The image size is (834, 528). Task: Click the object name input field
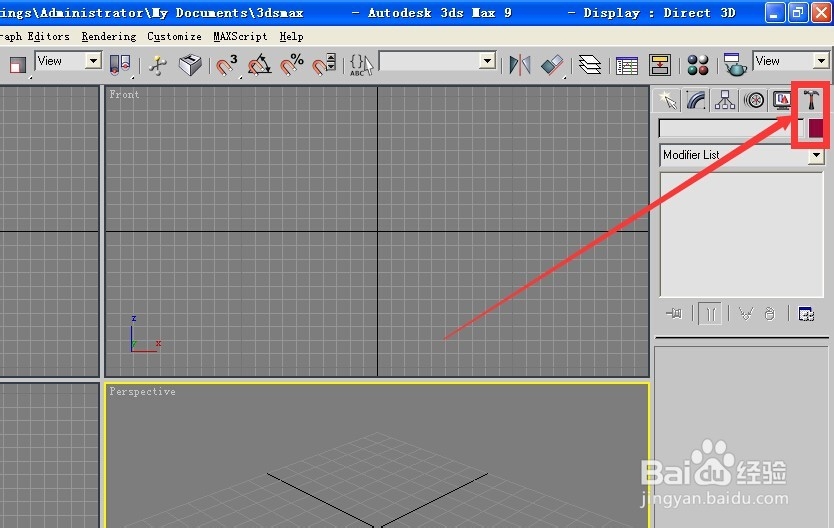pos(731,129)
